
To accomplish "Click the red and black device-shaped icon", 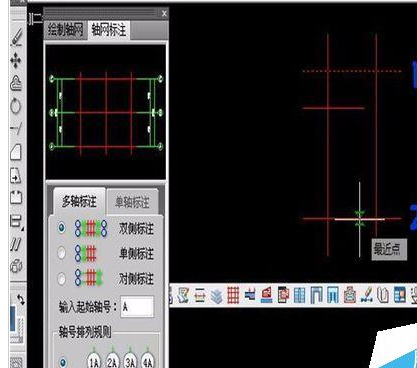I will pos(283,295).
